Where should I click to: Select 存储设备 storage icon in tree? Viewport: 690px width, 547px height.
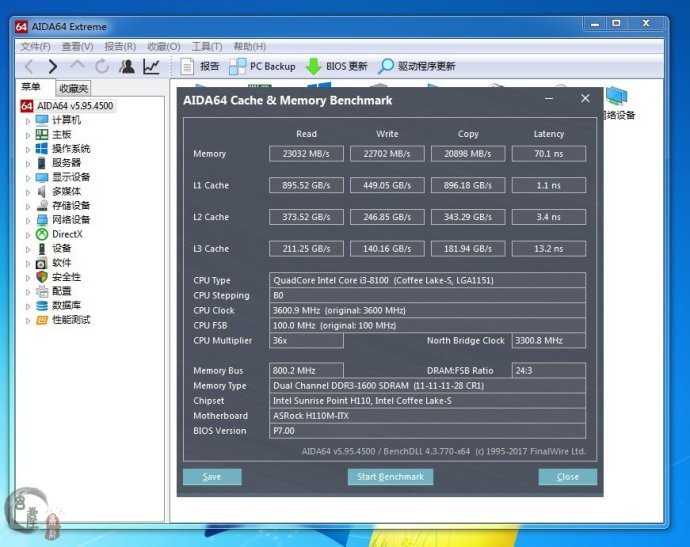click(x=42, y=206)
